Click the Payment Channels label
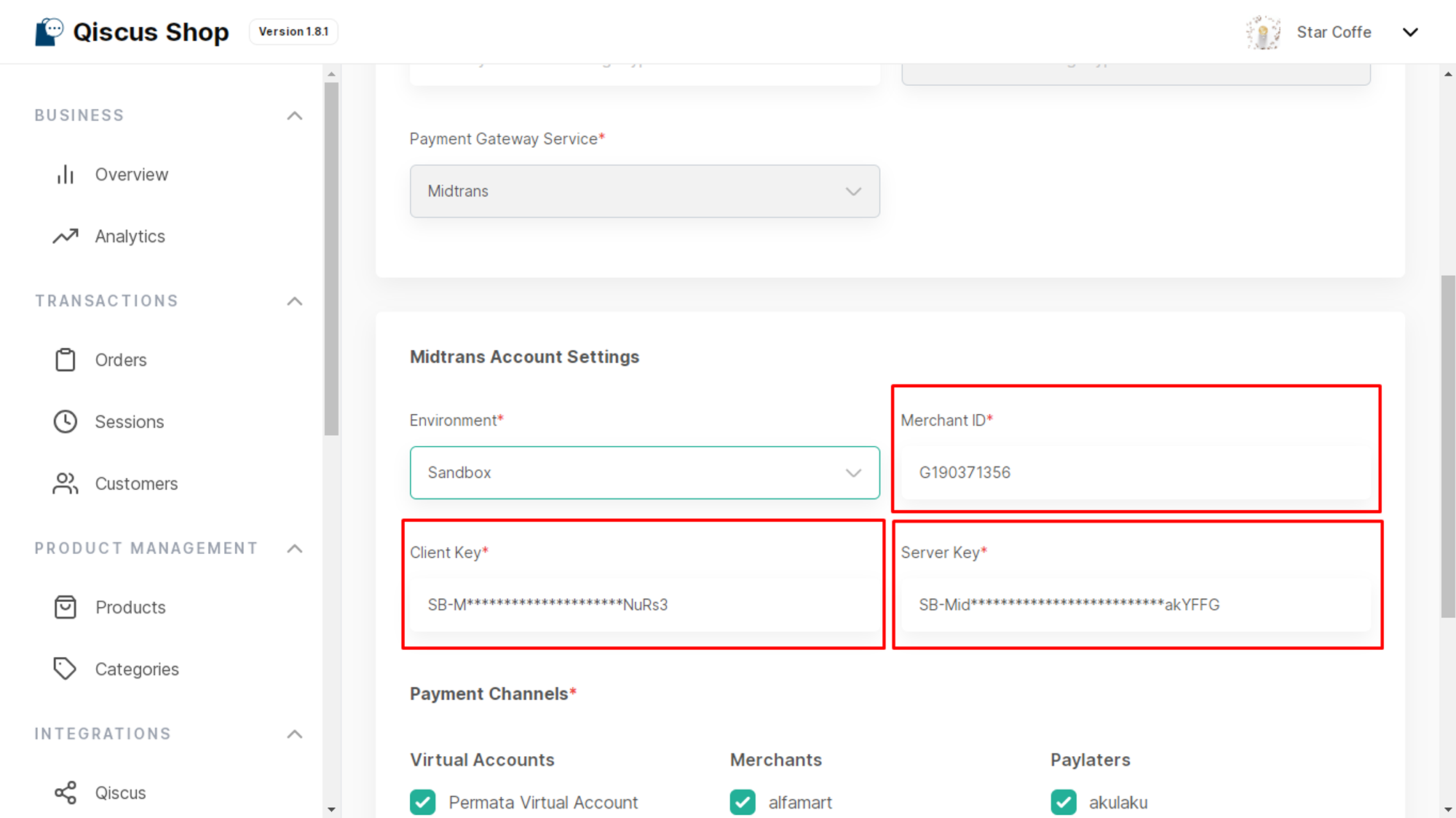This screenshot has height=818, width=1456. click(493, 694)
